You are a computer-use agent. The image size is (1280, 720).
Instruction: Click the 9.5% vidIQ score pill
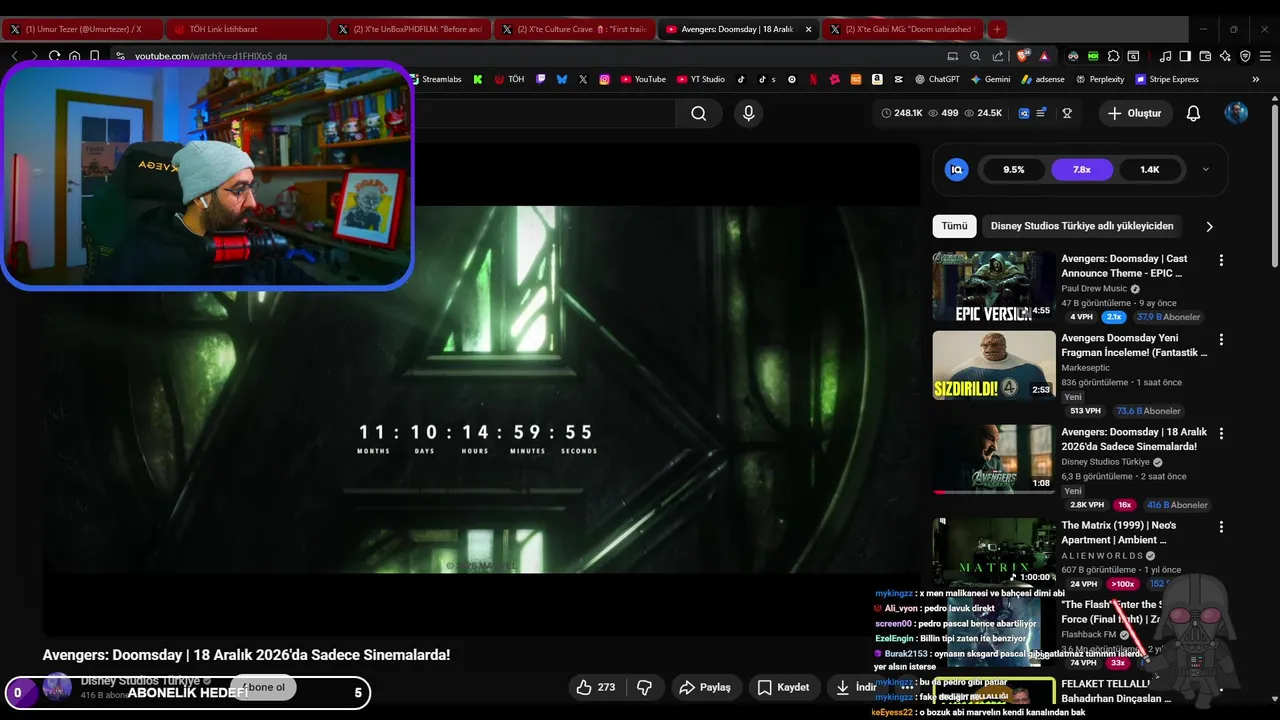click(1014, 170)
